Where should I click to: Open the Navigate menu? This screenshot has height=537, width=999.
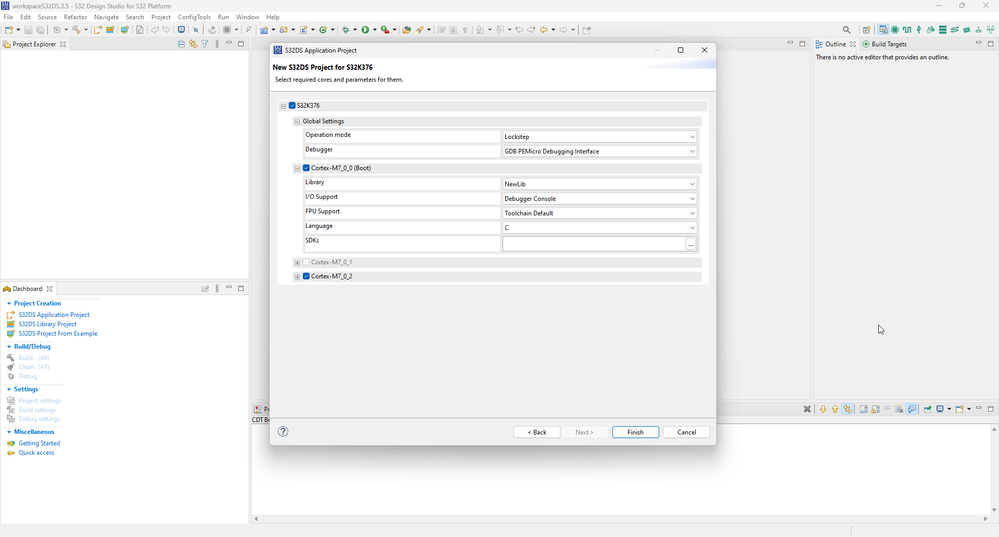tap(106, 17)
